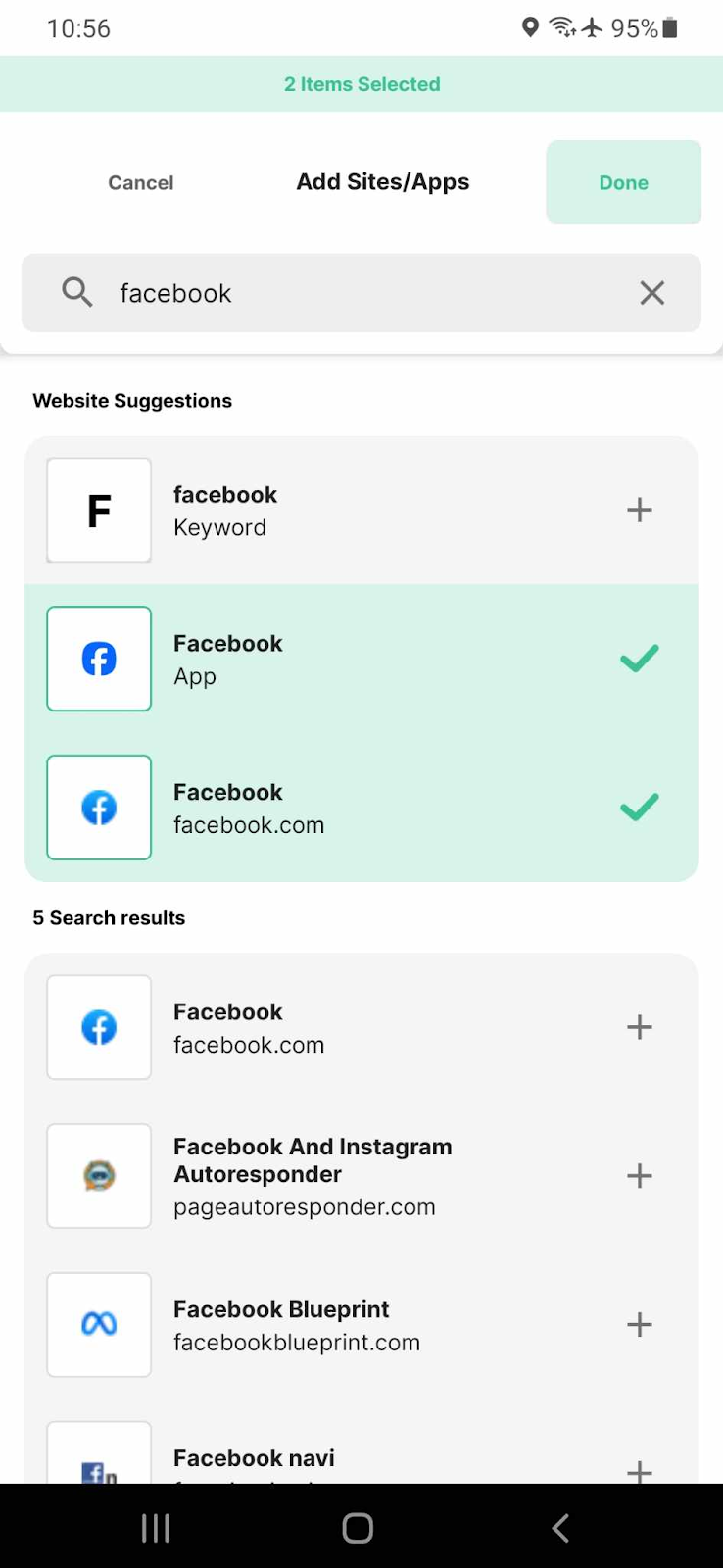Tap Cancel to dismiss selection

(x=140, y=182)
